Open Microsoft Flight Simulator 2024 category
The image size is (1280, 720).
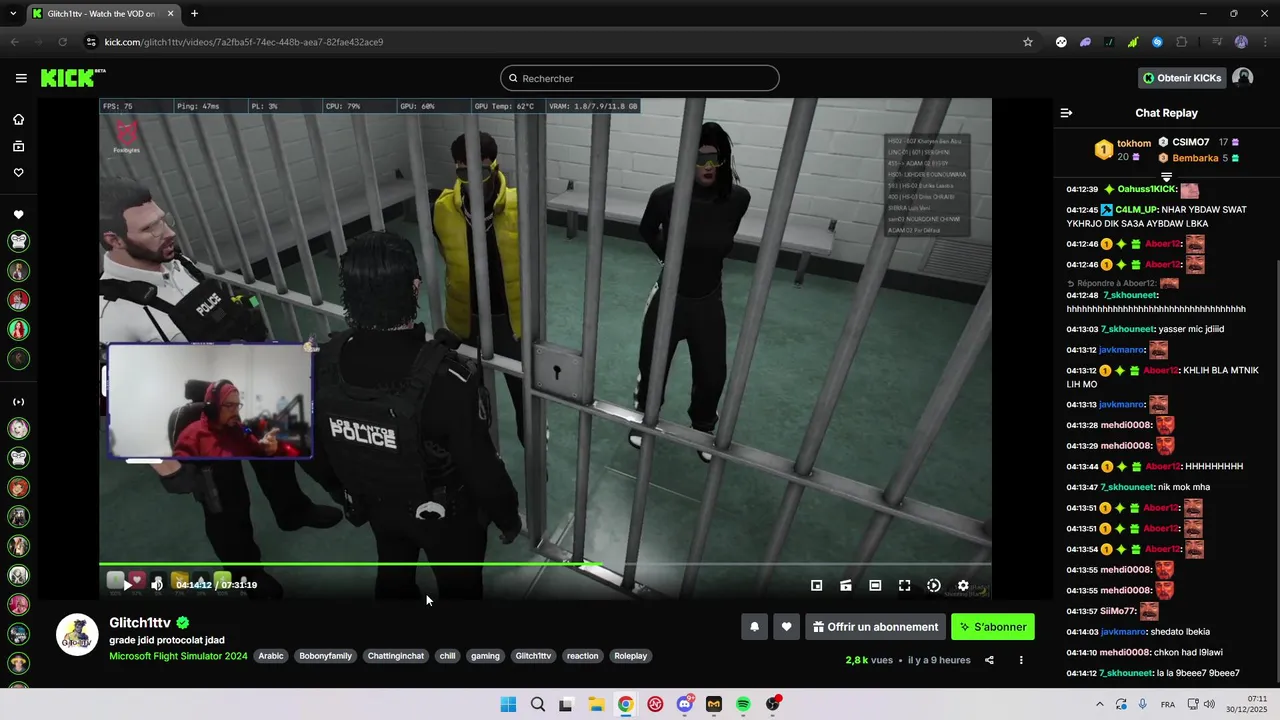coord(178,656)
